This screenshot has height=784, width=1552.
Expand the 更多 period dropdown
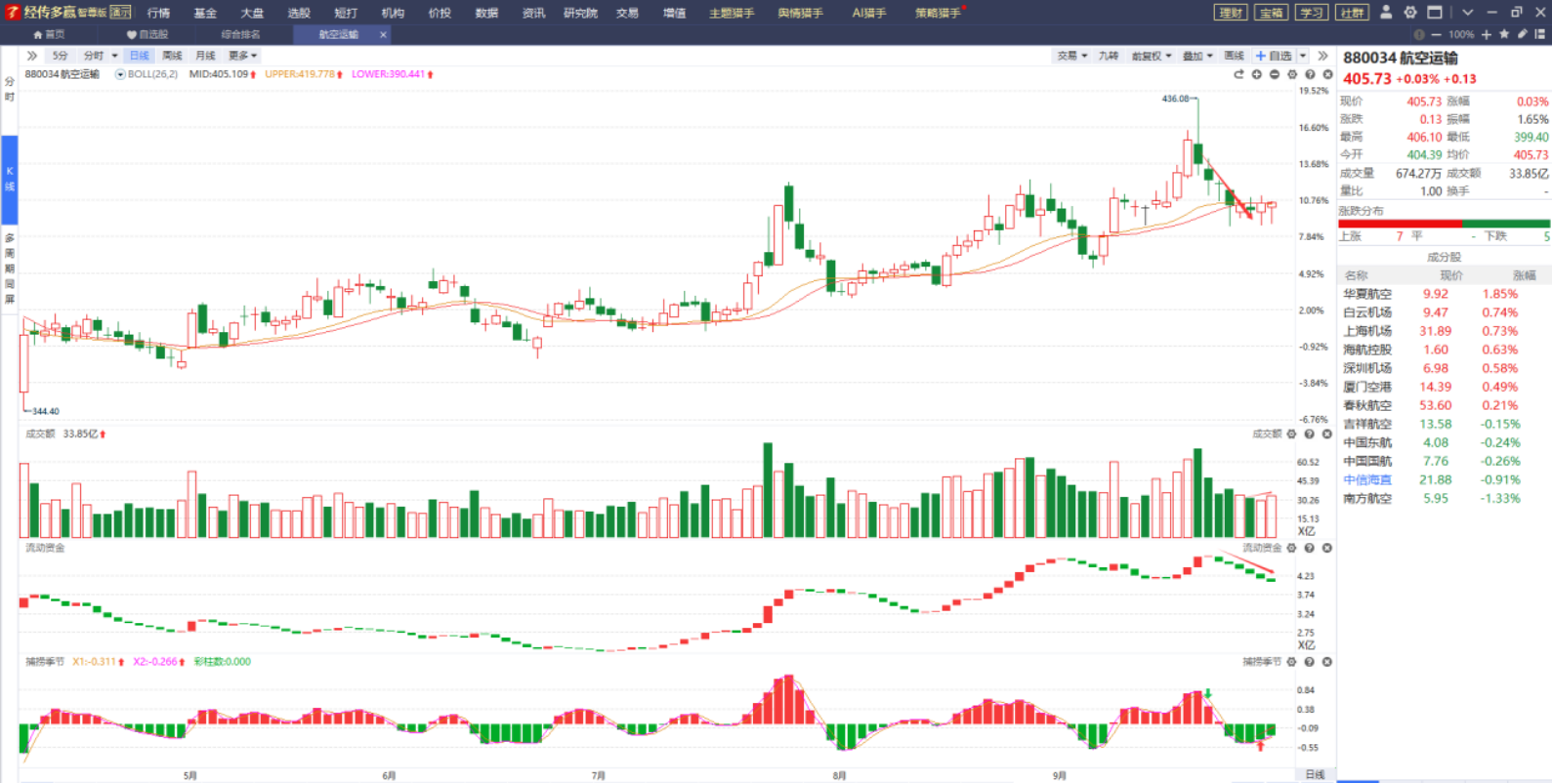tap(242, 56)
